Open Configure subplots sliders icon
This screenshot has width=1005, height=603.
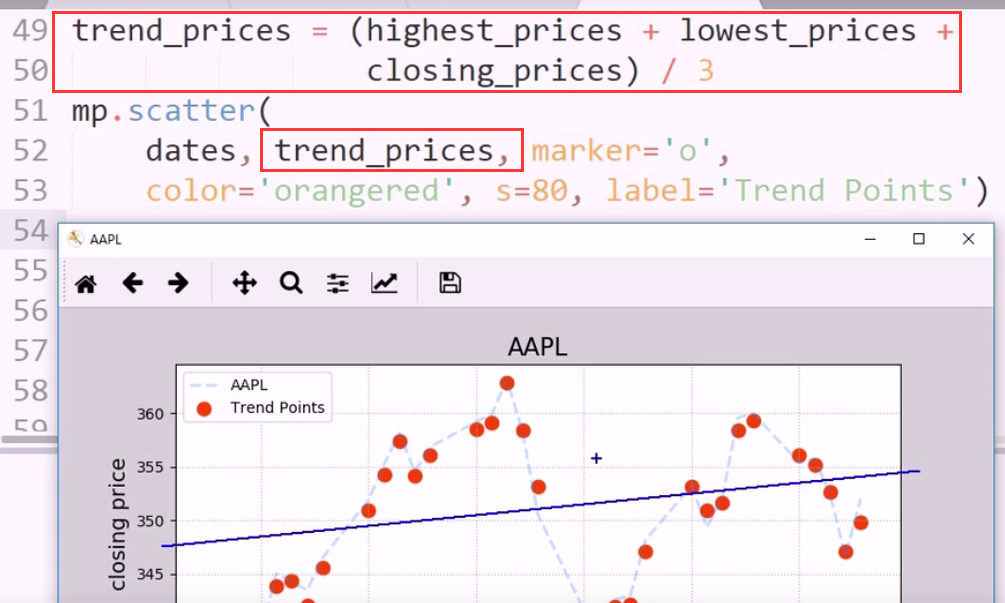[338, 283]
